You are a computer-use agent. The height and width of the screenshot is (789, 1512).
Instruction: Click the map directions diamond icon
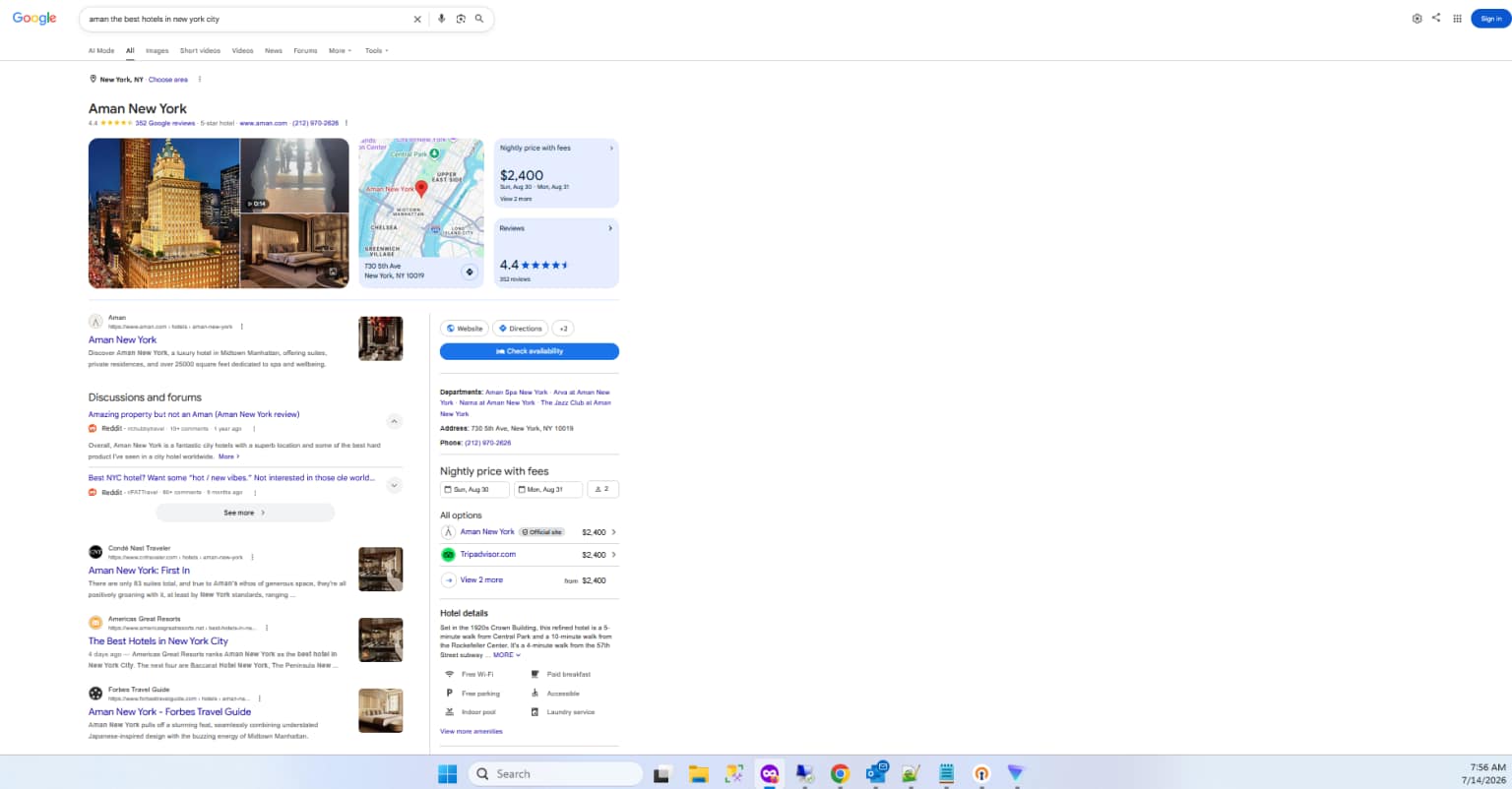point(470,272)
